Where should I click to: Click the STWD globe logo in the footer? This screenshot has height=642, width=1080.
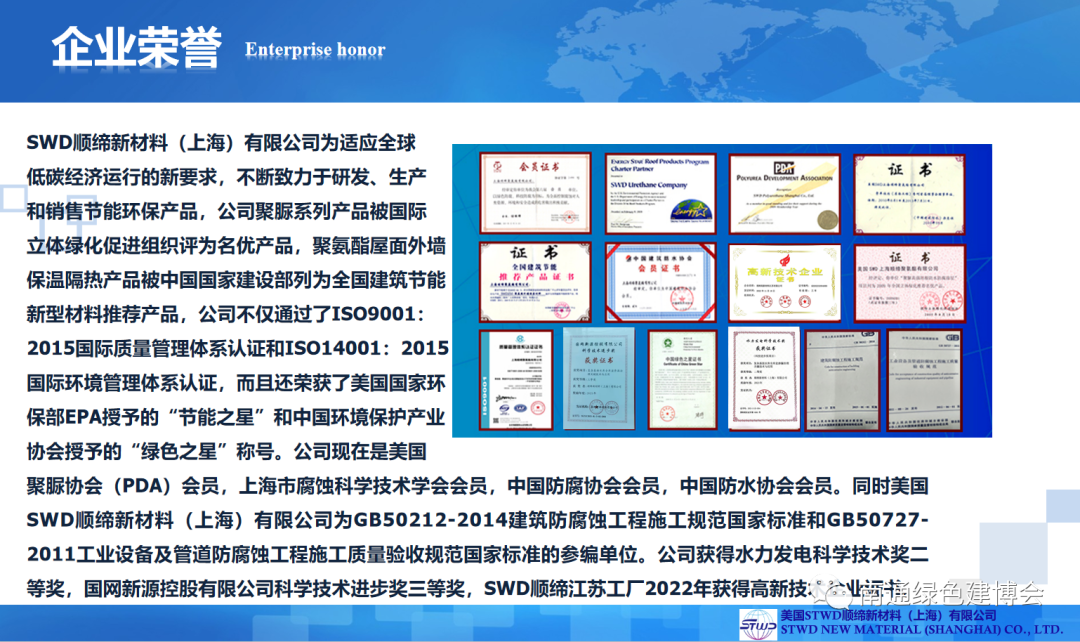coord(758,625)
